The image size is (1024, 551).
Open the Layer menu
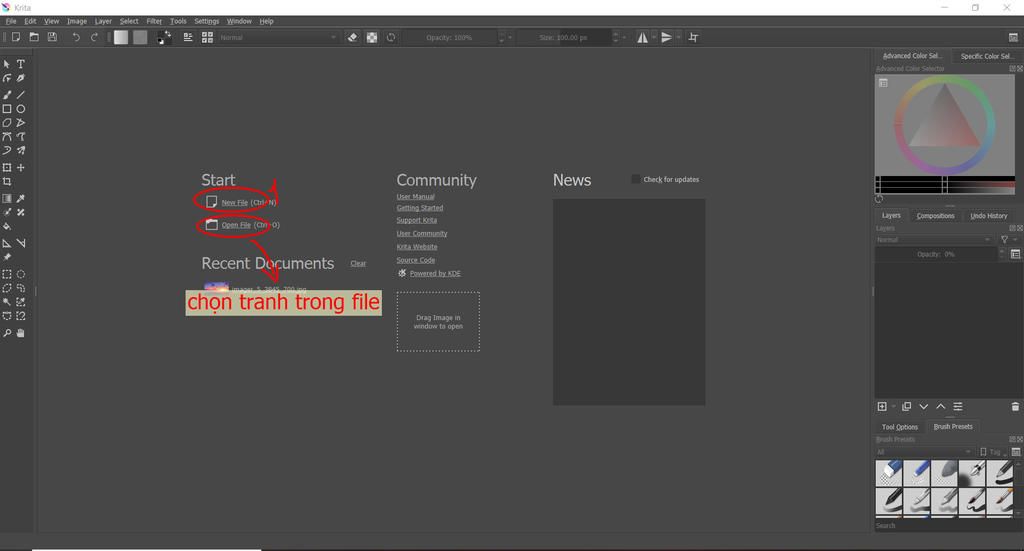point(103,21)
